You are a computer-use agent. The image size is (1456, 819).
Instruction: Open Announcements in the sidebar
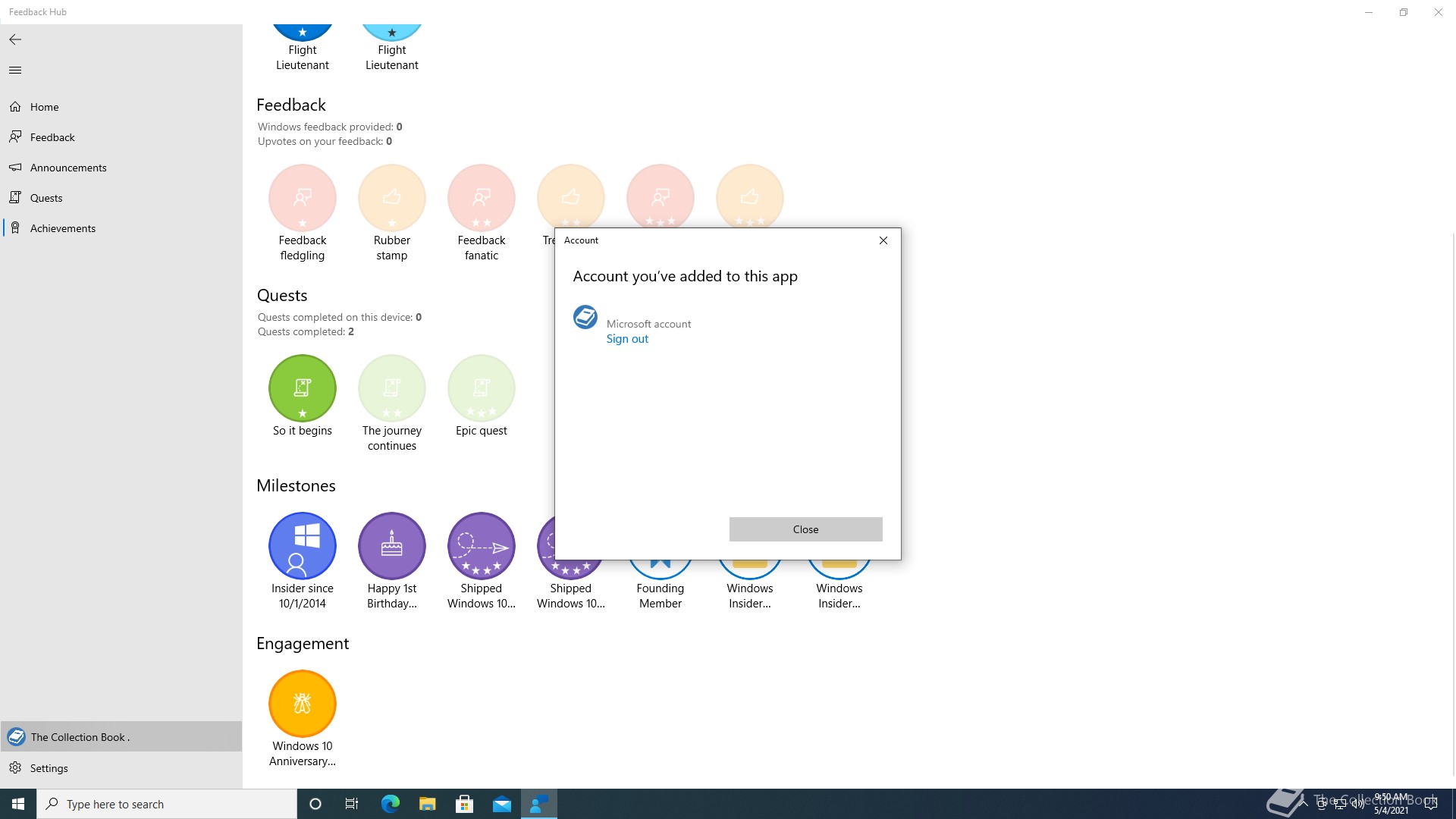click(121, 168)
